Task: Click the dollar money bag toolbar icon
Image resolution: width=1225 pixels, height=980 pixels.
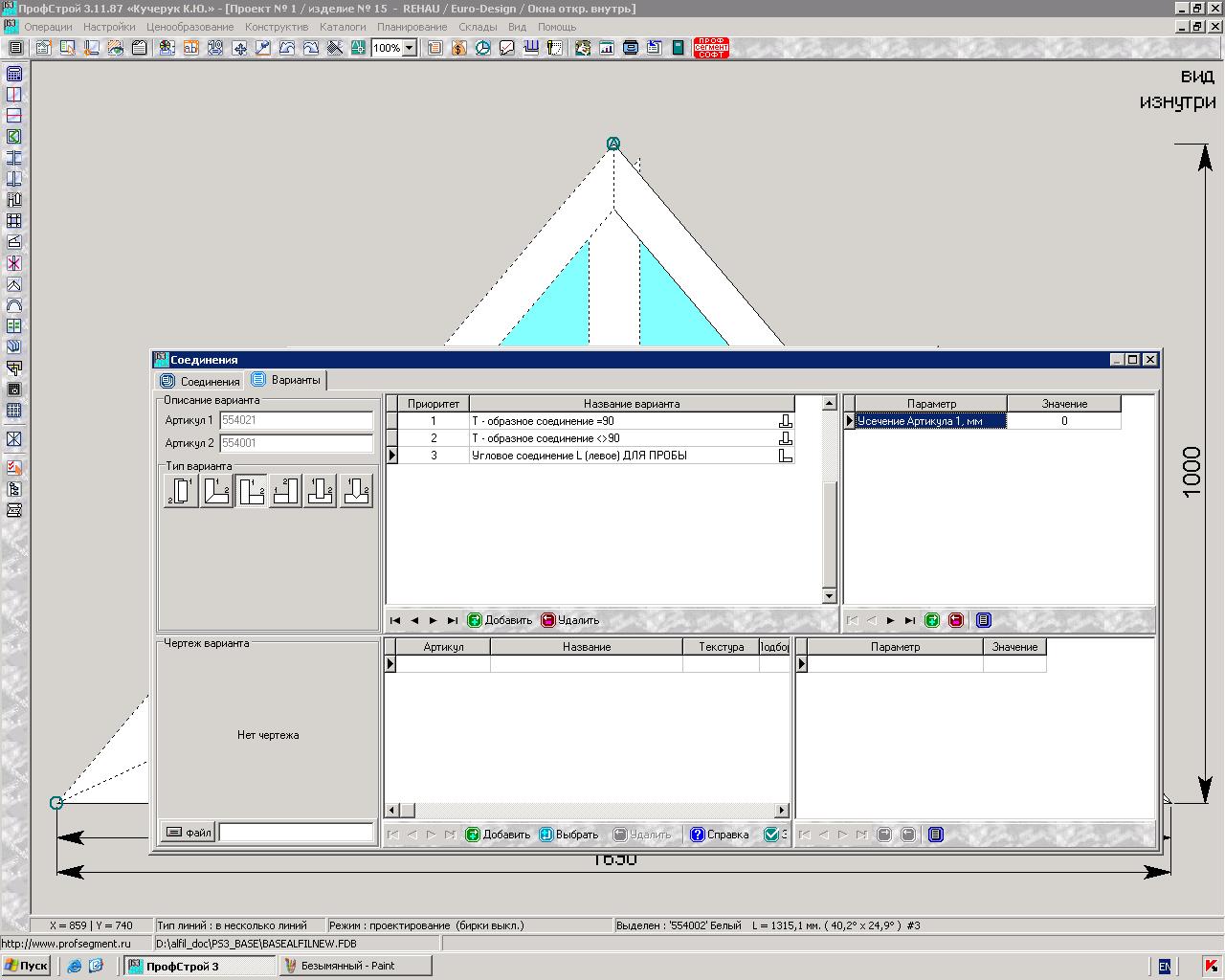Action: tap(459, 48)
